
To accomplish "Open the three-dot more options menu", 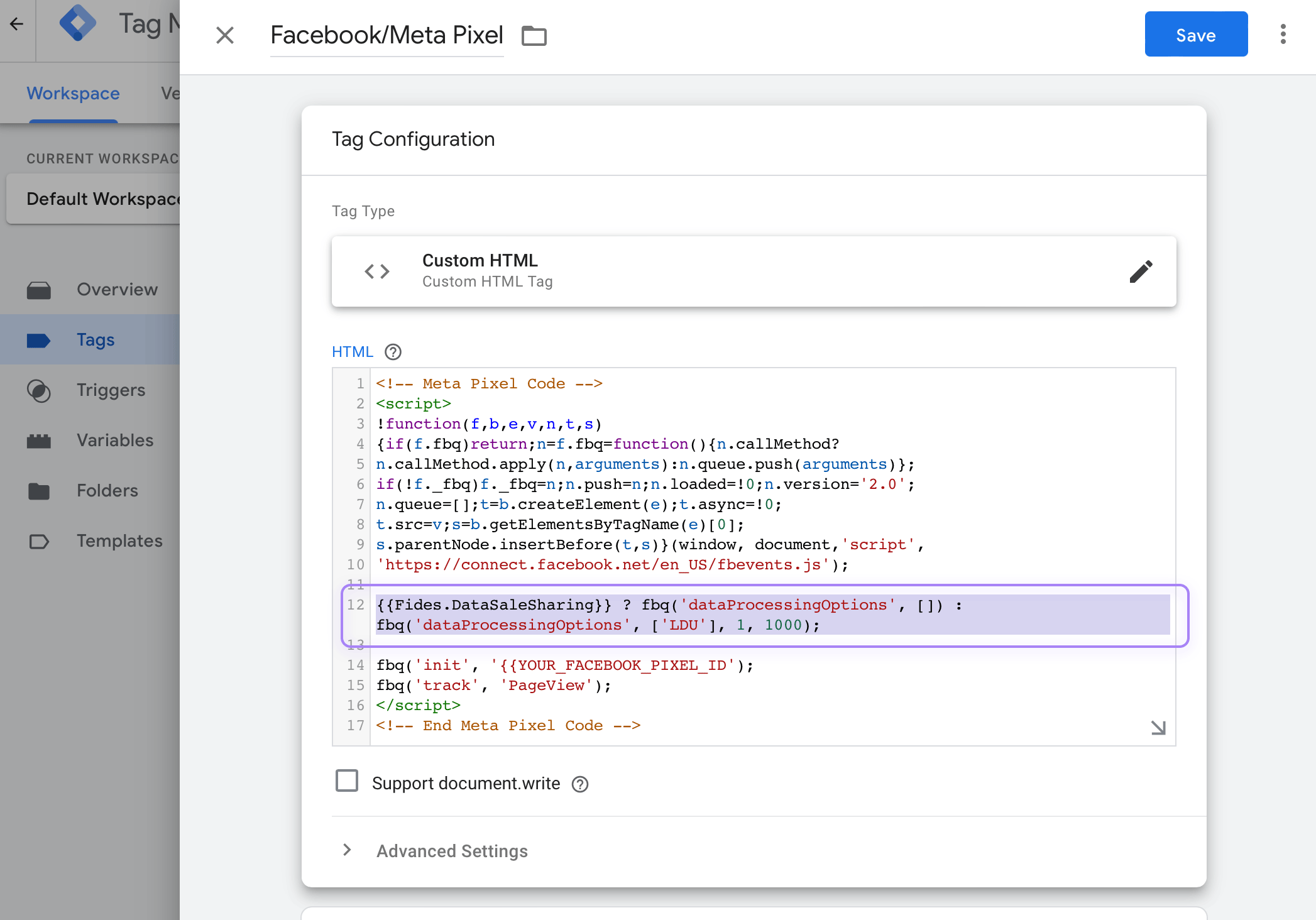I will click(1283, 34).
